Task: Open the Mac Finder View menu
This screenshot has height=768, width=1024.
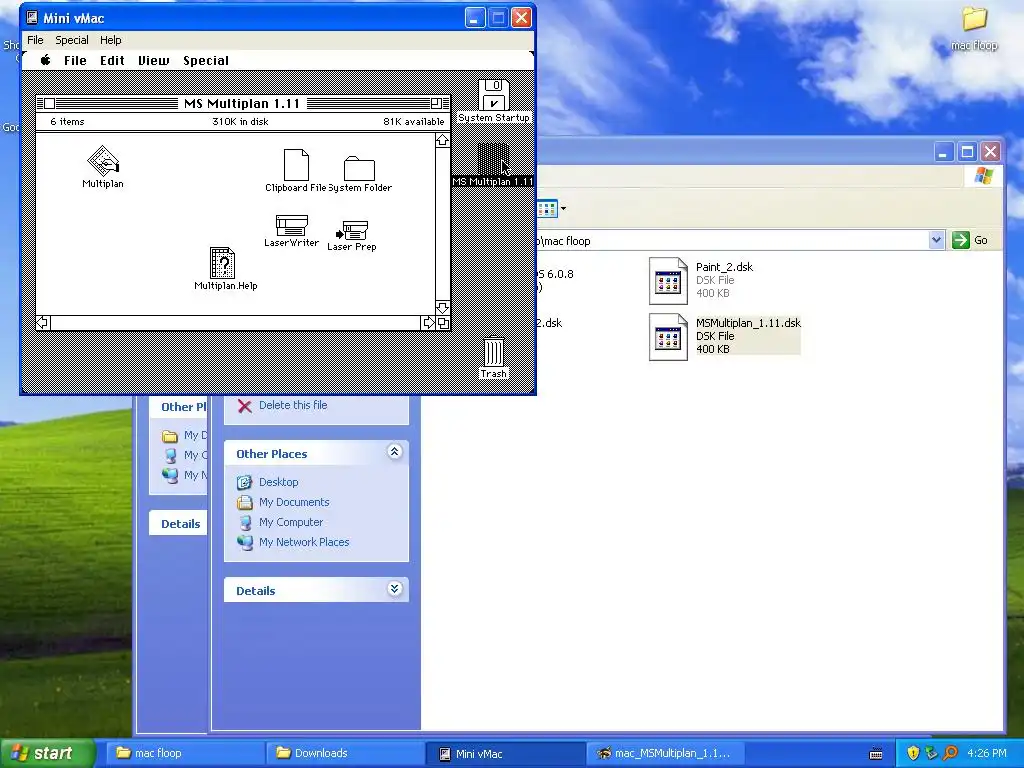Action: coord(153,60)
